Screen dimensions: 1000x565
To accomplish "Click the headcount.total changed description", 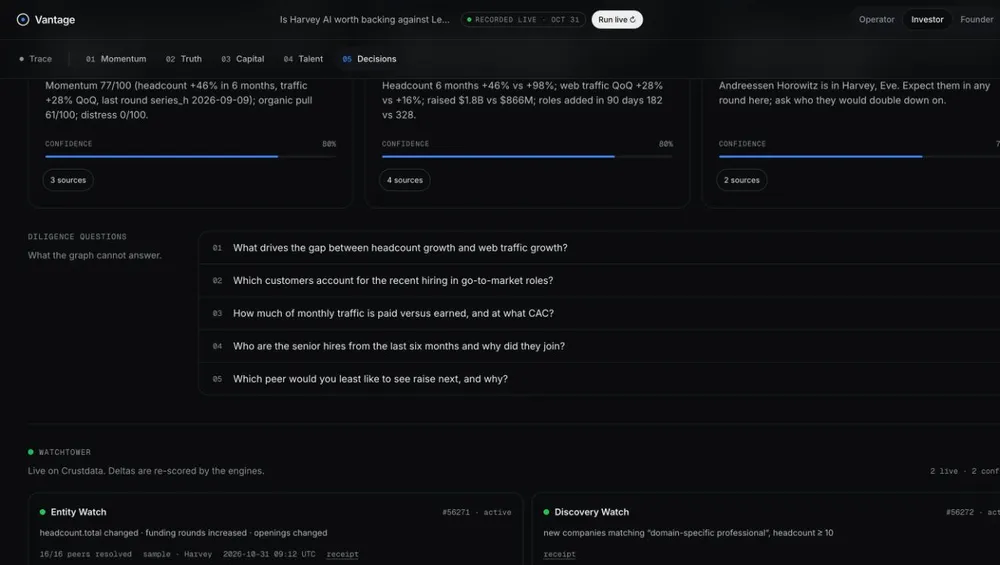I will point(183,533).
